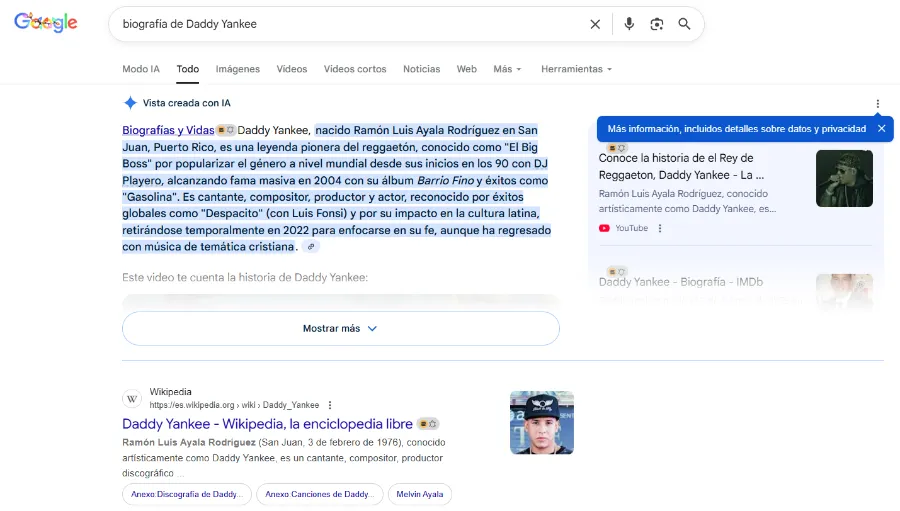This screenshot has width=900, height=511.
Task: Click Anexo:Discografía de Daddy chip
Action: 187,494
